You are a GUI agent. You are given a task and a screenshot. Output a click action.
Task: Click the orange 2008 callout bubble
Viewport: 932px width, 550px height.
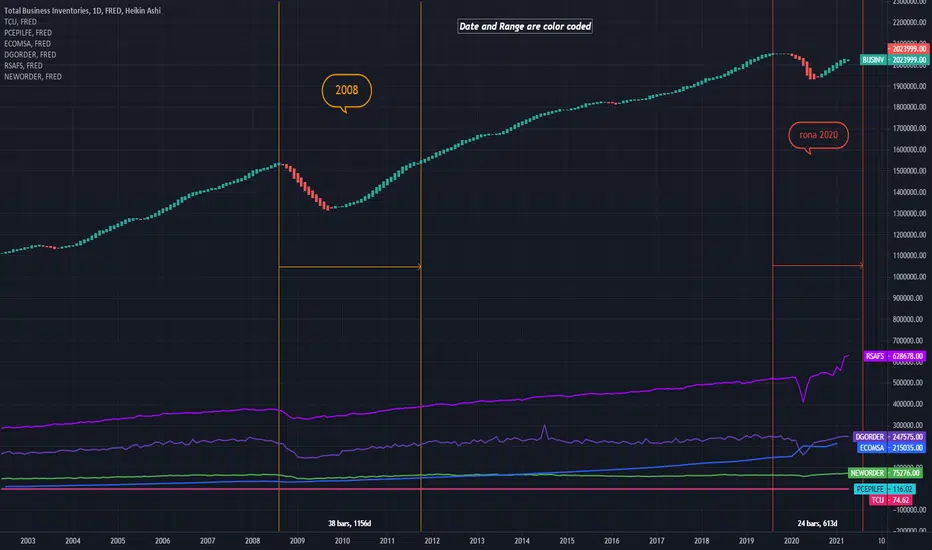click(347, 91)
